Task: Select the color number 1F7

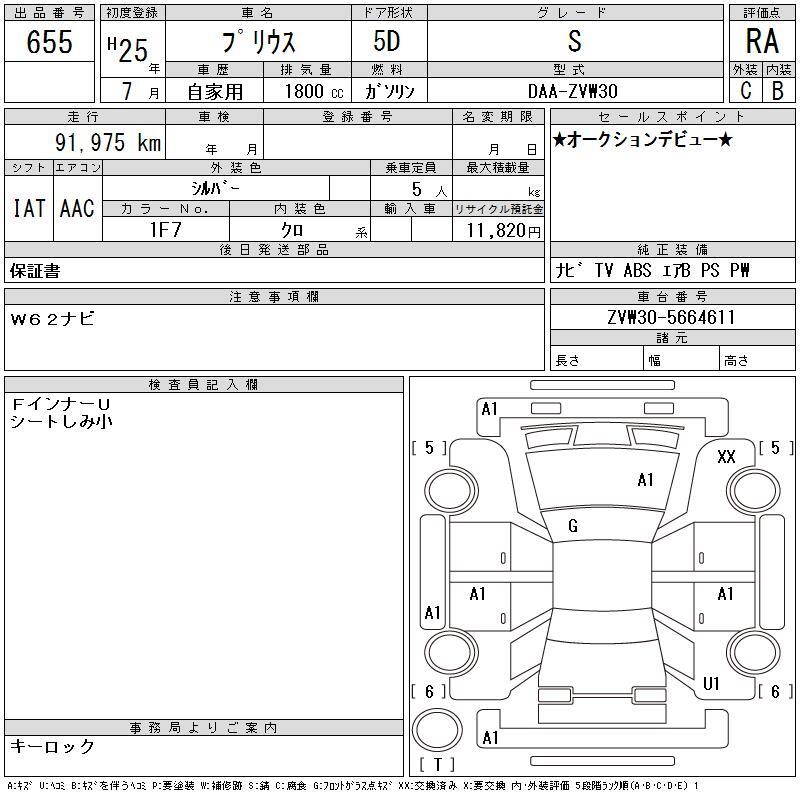Action: (165, 230)
